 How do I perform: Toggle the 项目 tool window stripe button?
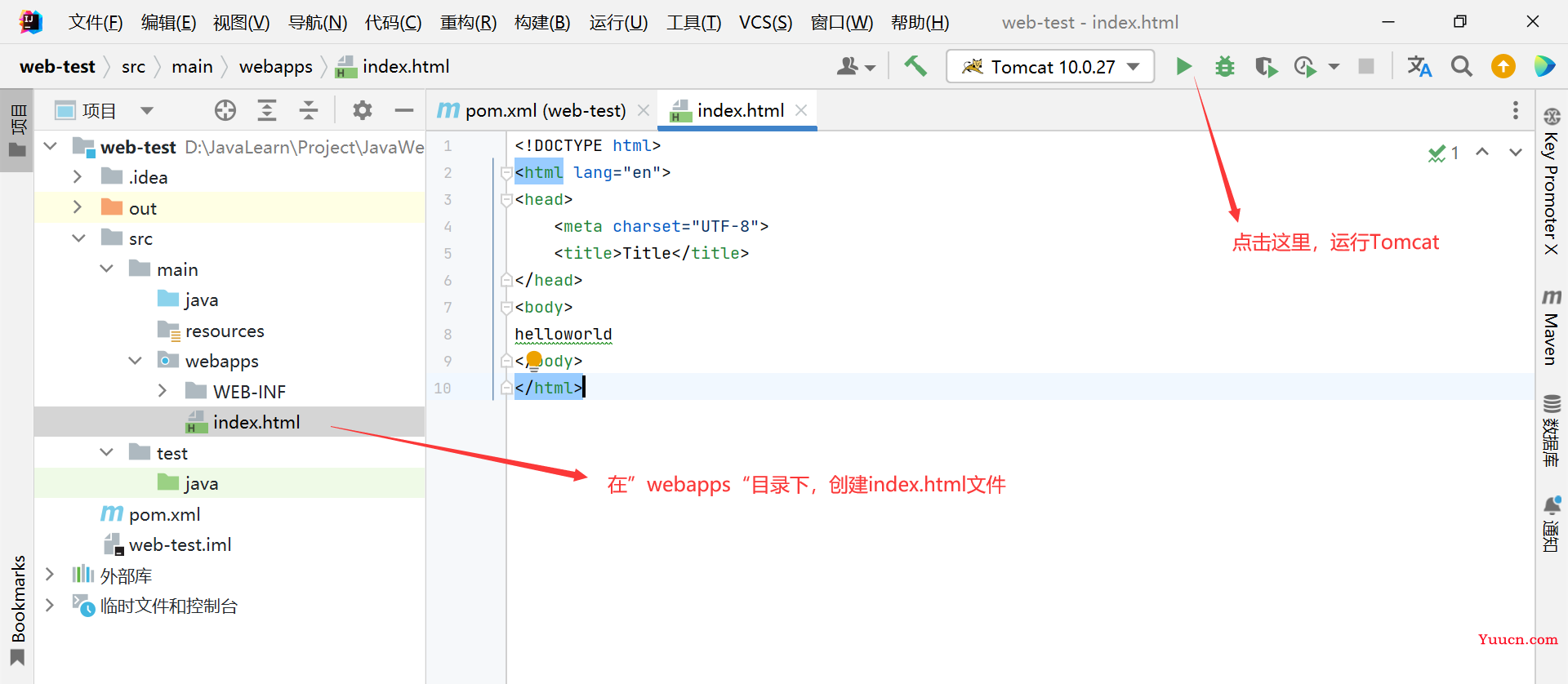(17, 130)
